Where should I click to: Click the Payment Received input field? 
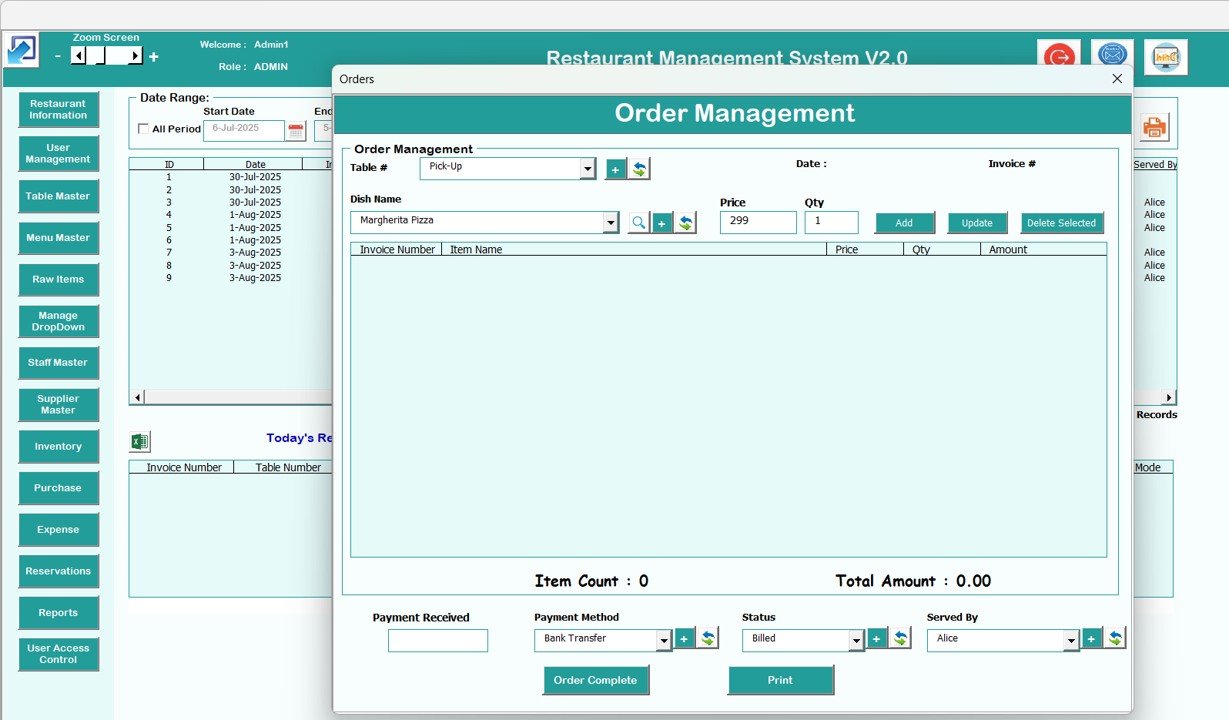point(438,641)
